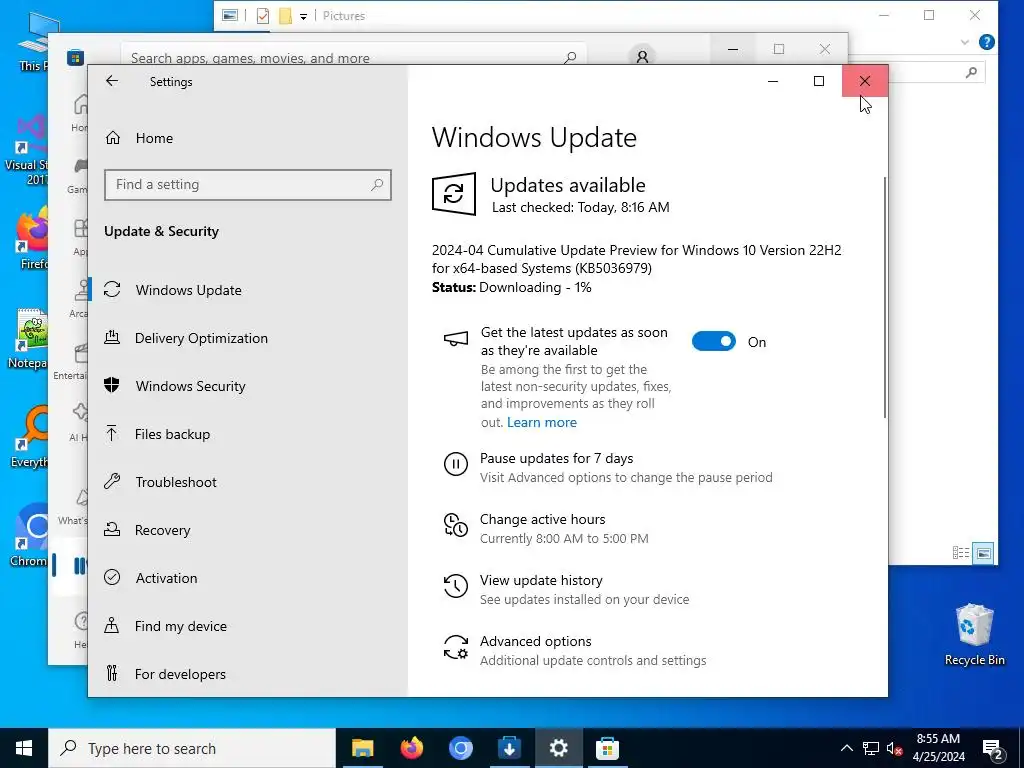This screenshot has width=1024, height=768.
Task: Click the Microsoft Store profile icon
Action: coord(643,57)
